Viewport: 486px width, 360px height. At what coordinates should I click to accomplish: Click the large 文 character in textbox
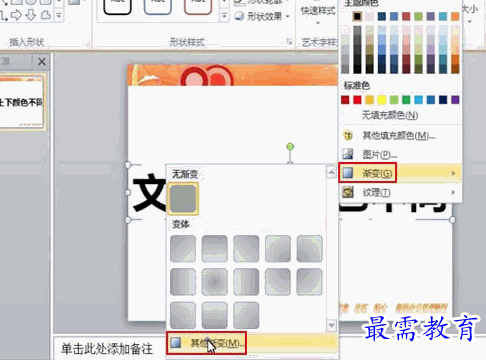coord(149,192)
